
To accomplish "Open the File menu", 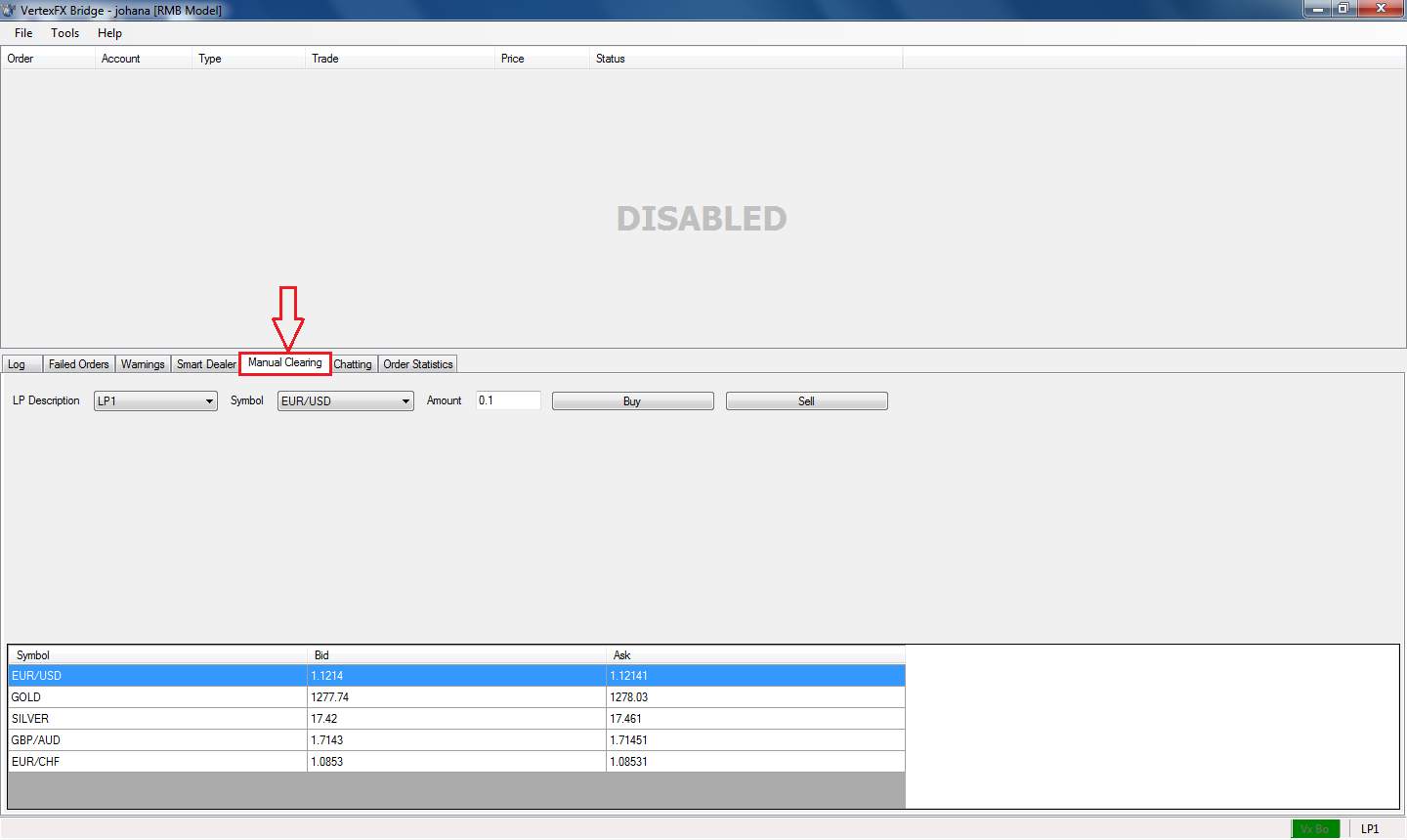I will tap(23, 33).
